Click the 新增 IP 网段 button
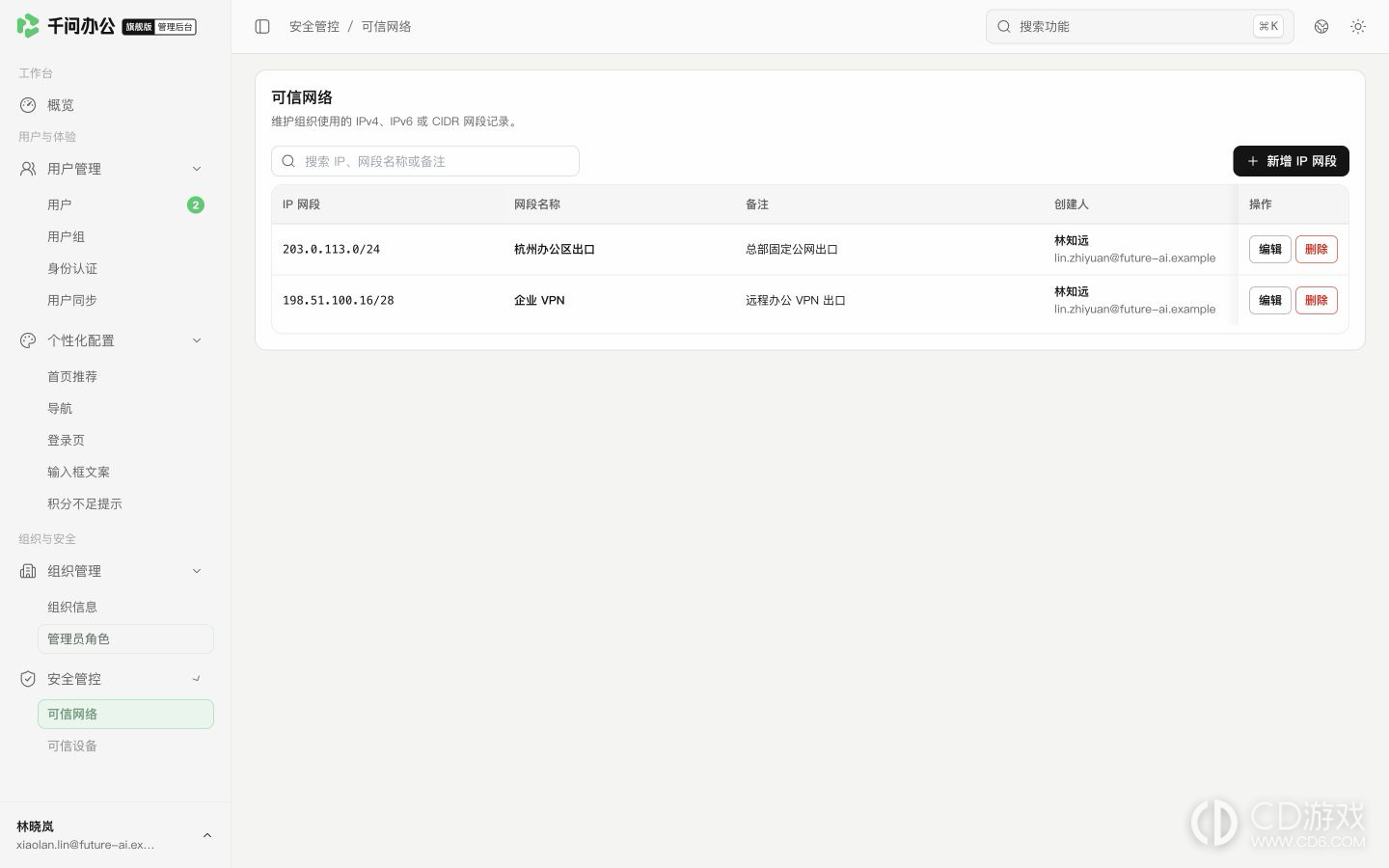 pyautogui.click(x=1291, y=161)
